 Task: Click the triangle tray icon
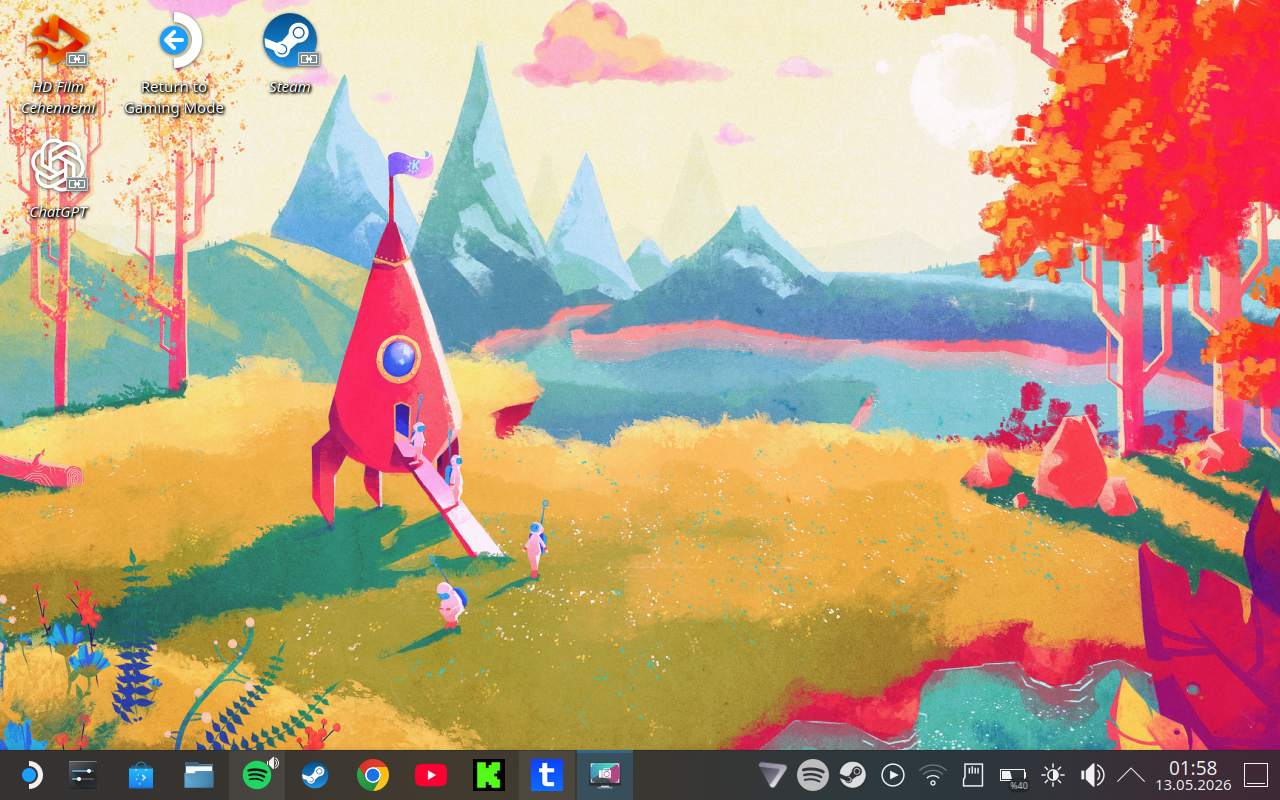pos(773,775)
